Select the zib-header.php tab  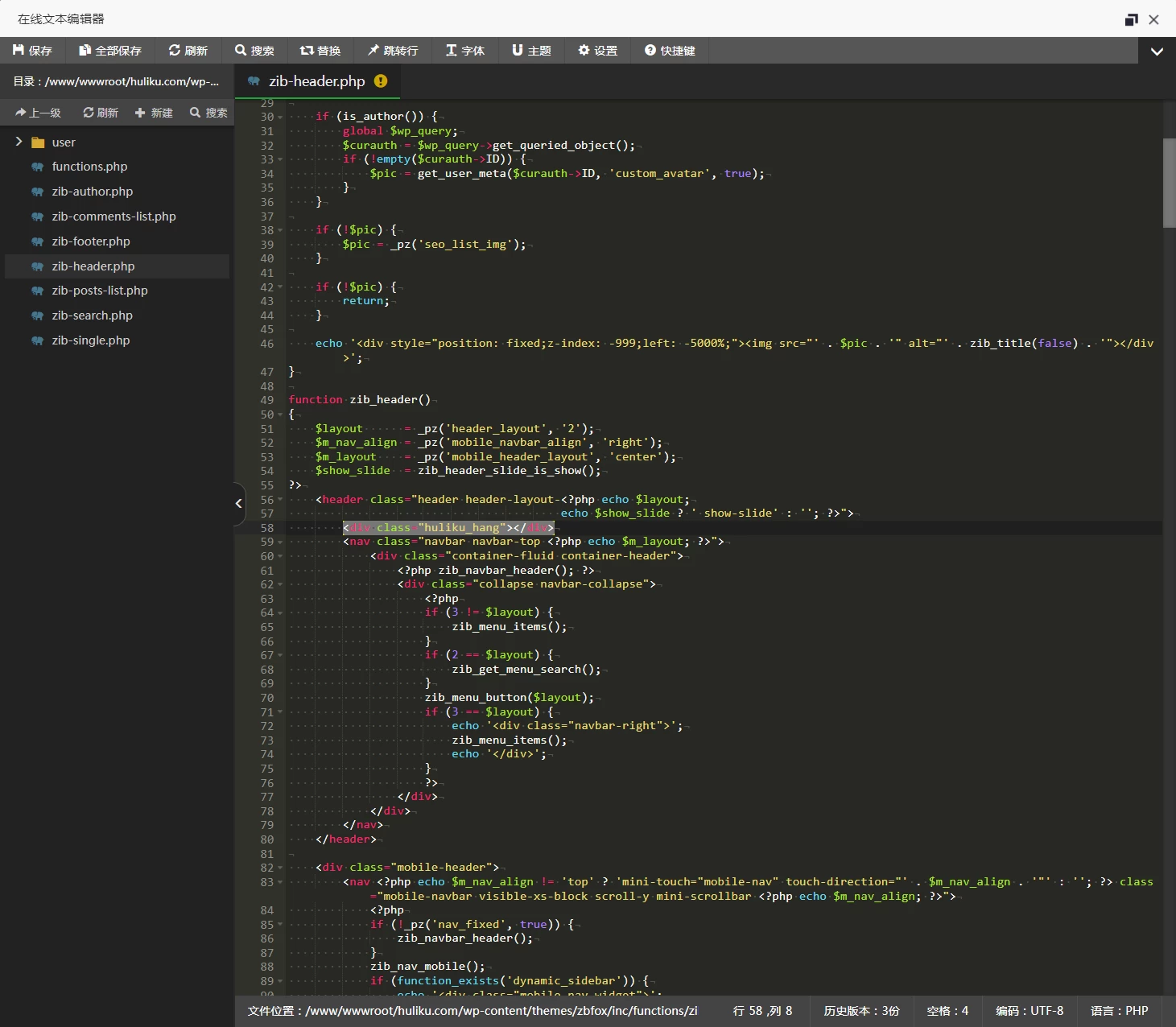[x=316, y=81]
